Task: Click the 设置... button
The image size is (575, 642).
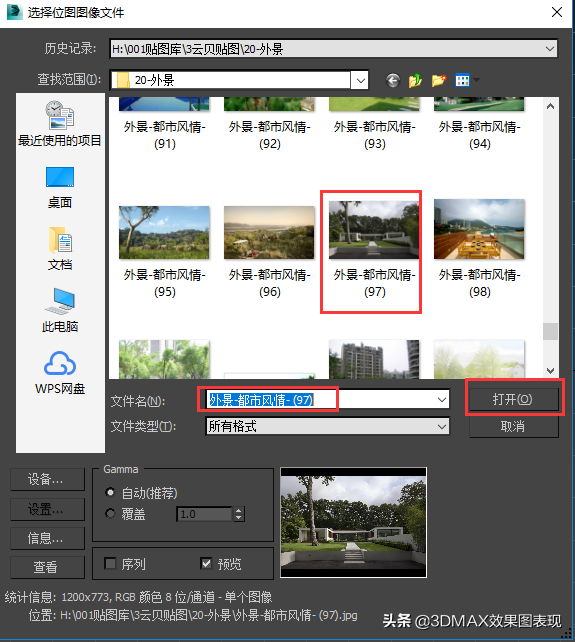Action: (x=47, y=509)
